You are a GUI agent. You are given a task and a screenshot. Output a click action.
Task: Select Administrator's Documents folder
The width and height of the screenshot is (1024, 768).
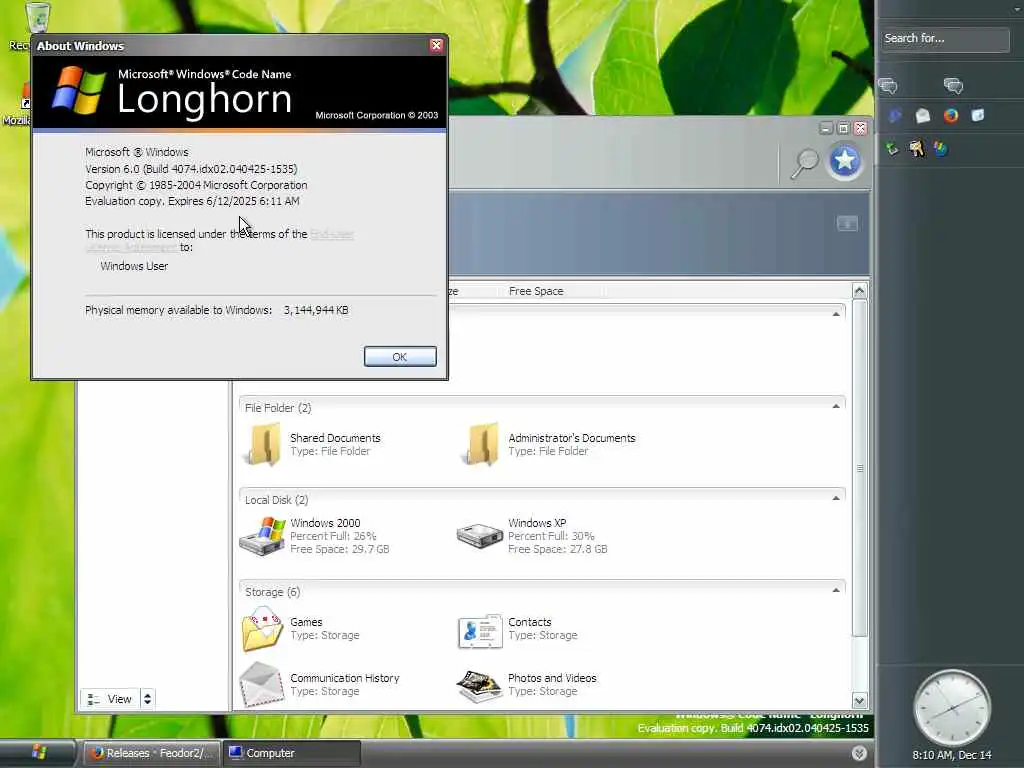pyautogui.click(x=548, y=444)
